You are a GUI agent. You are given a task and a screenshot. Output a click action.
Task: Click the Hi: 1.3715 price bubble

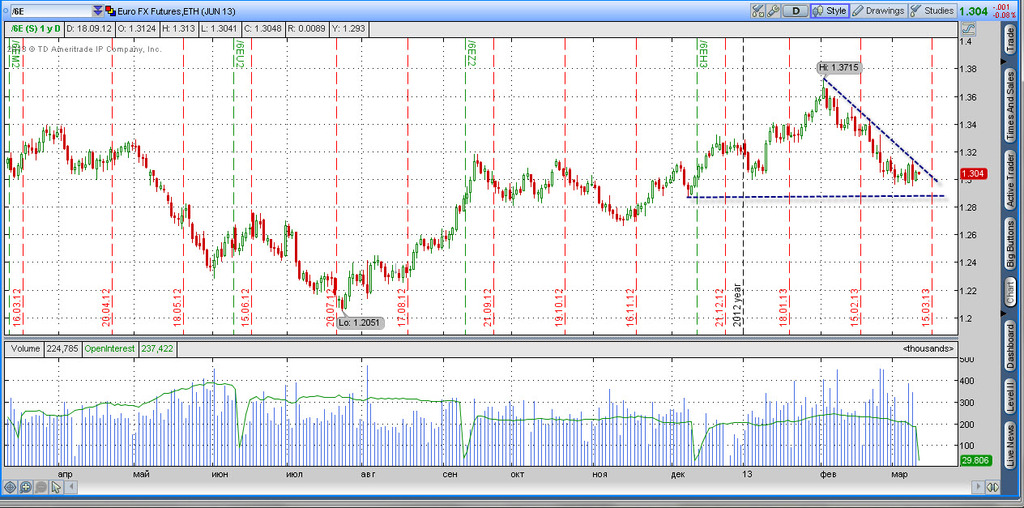click(839, 67)
